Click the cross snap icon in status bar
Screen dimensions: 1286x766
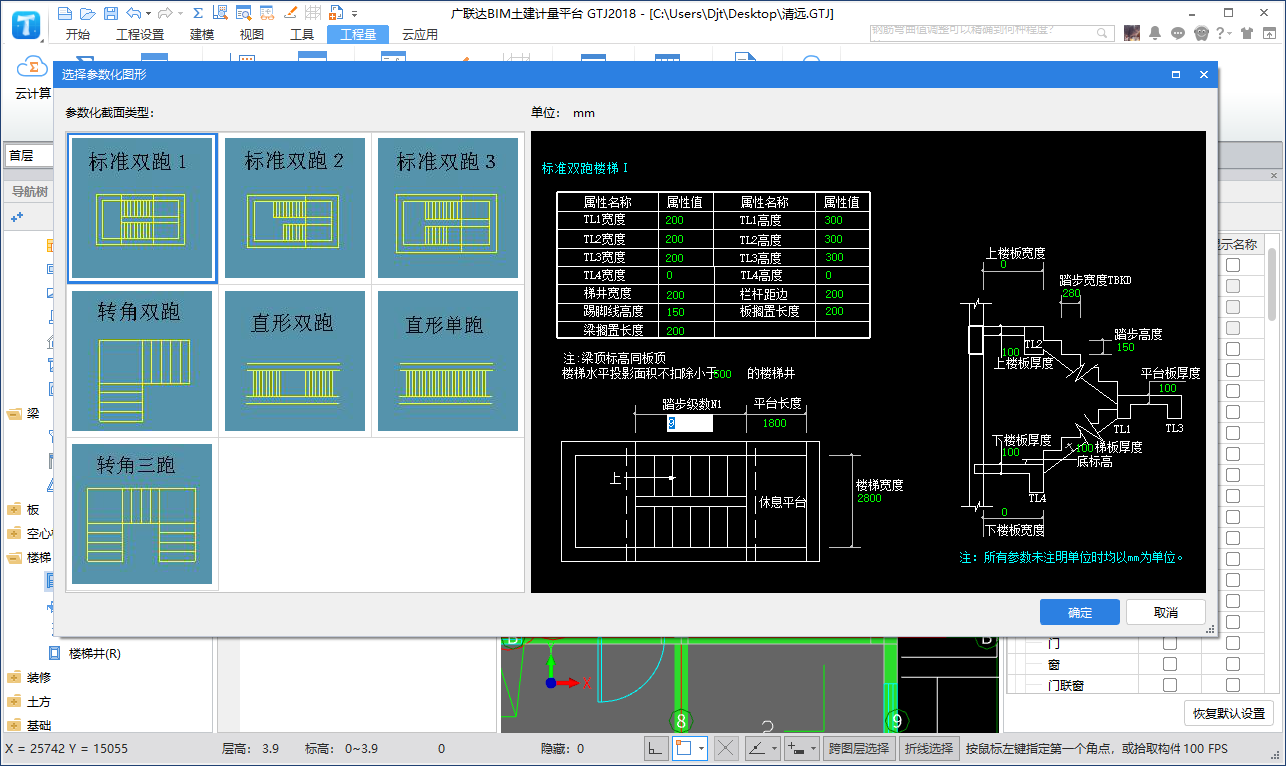point(726,747)
